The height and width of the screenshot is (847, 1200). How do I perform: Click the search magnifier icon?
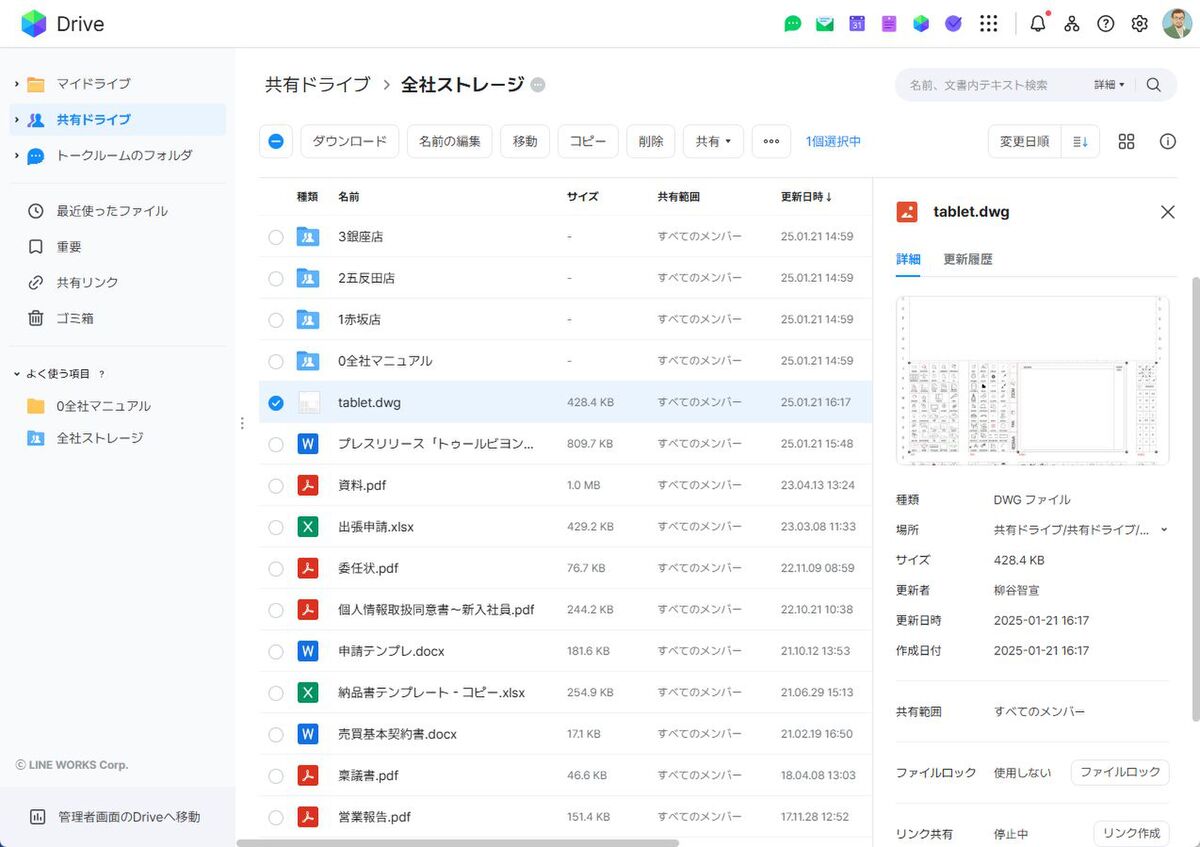(1154, 85)
